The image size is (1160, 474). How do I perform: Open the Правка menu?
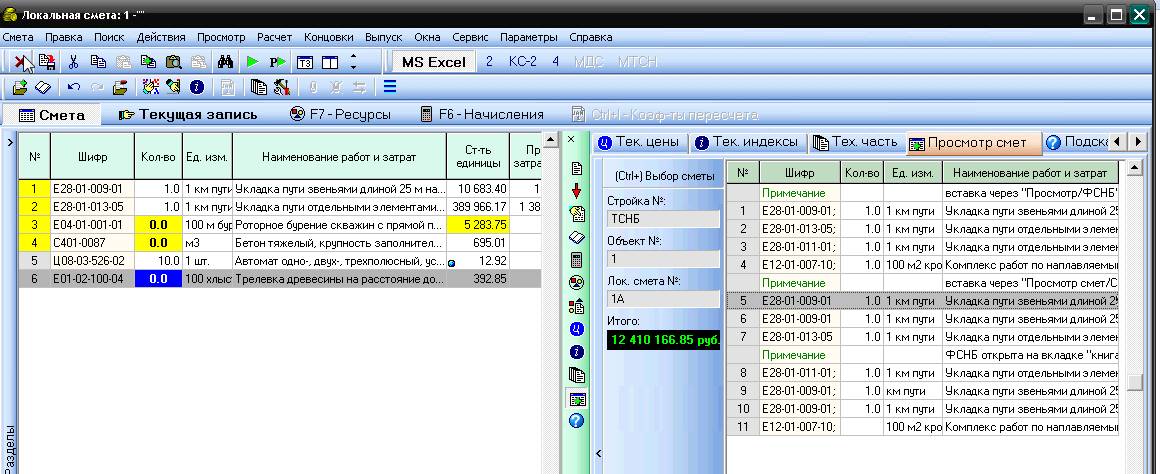pyautogui.click(x=64, y=37)
